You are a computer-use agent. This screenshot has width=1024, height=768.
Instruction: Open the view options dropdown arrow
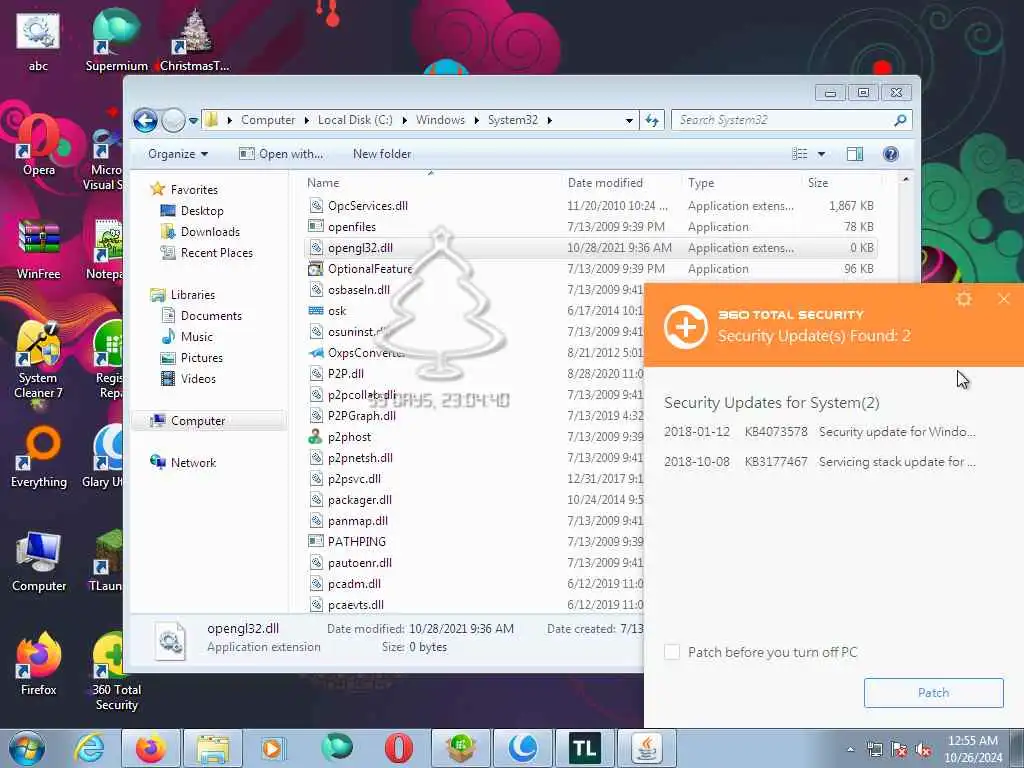822,154
